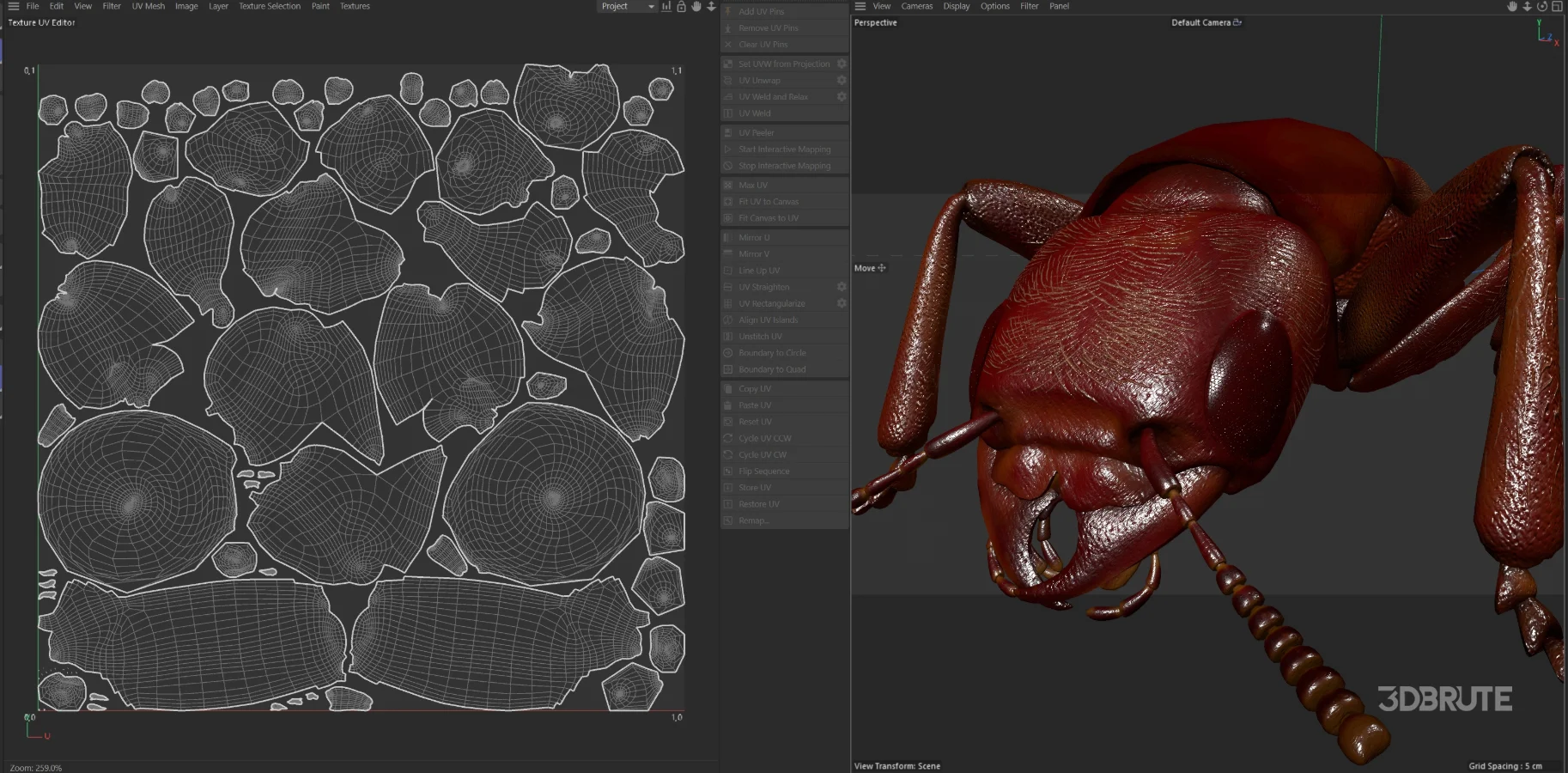Apply Mirror V
The height and width of the screenshot is (773, 1568).
click(785, 253)
